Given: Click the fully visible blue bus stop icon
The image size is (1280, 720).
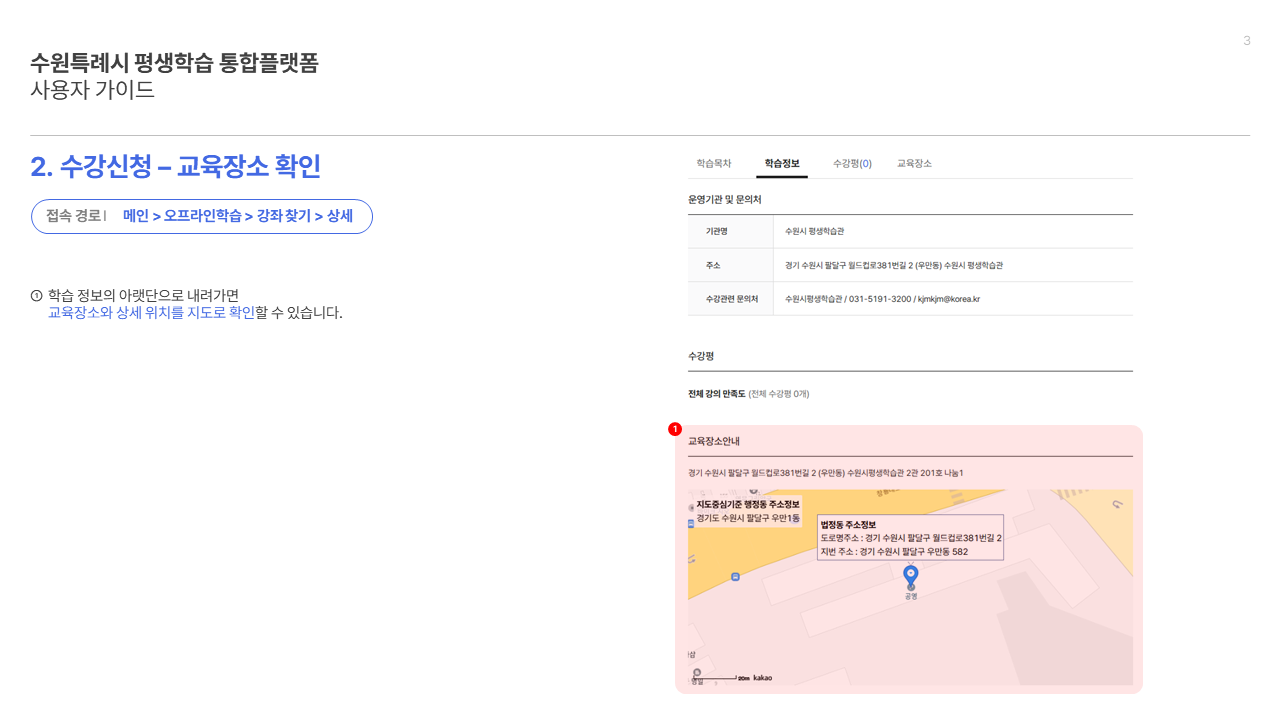Looking at the screenshot, I should (736, 576).
